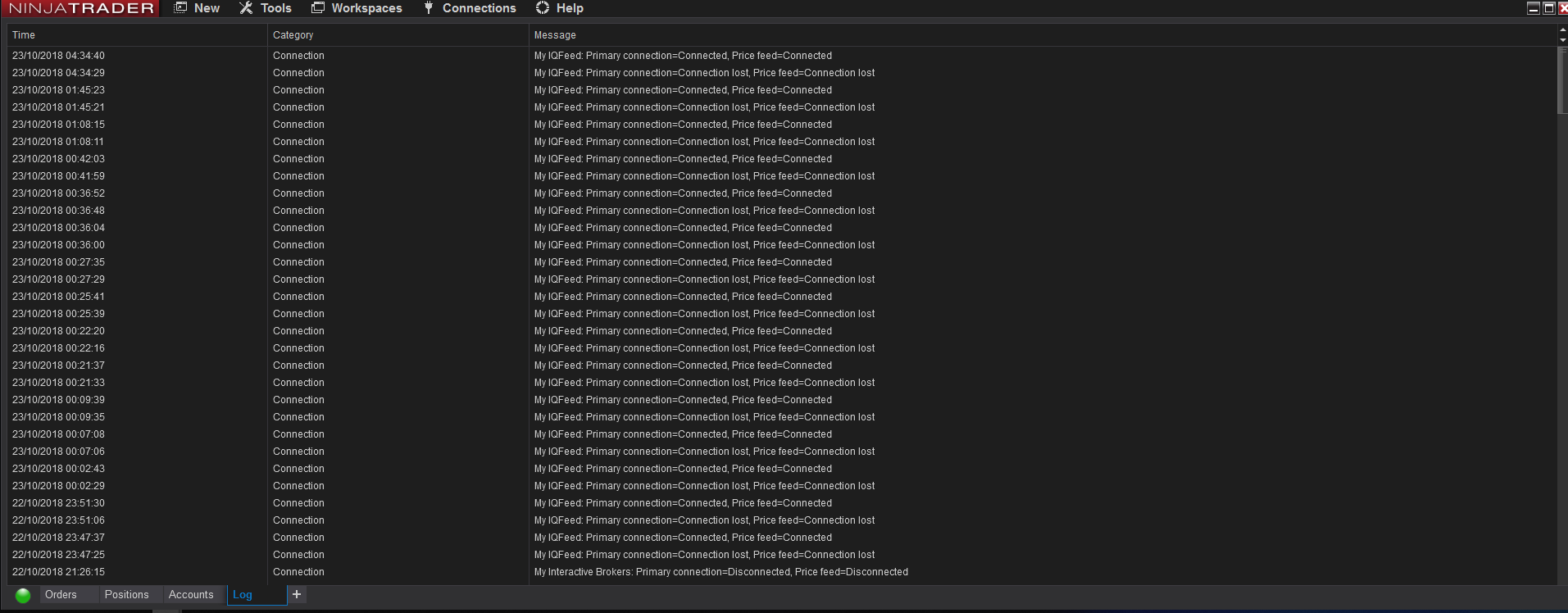1568x613 pixels.
Task: Select the Interactive Brokers Disconnected message
Action: [721, 572]
